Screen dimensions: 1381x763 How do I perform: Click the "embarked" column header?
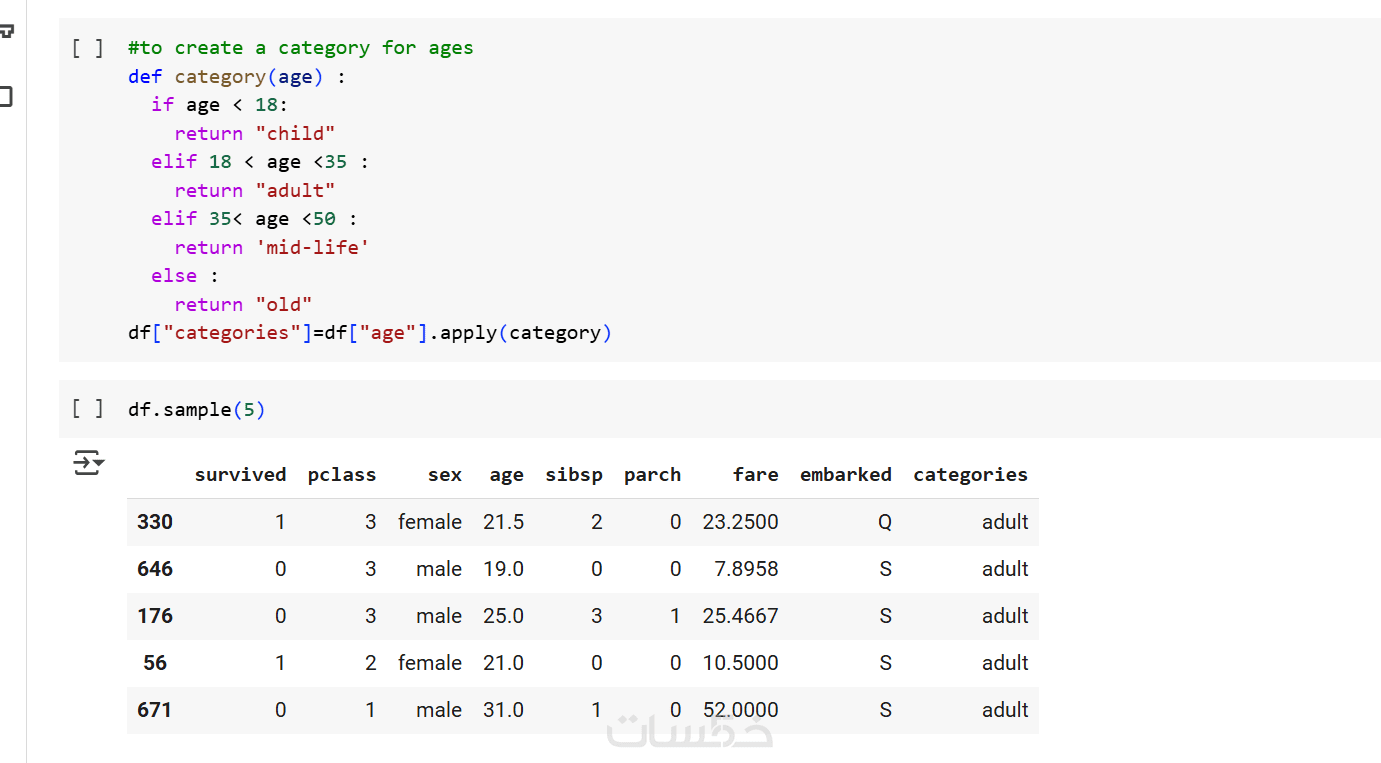845,475
